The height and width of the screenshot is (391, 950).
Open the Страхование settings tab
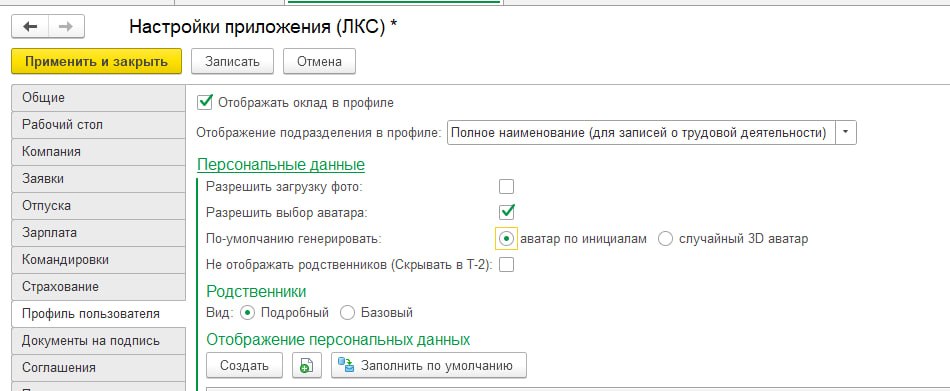tap(98, 286)
